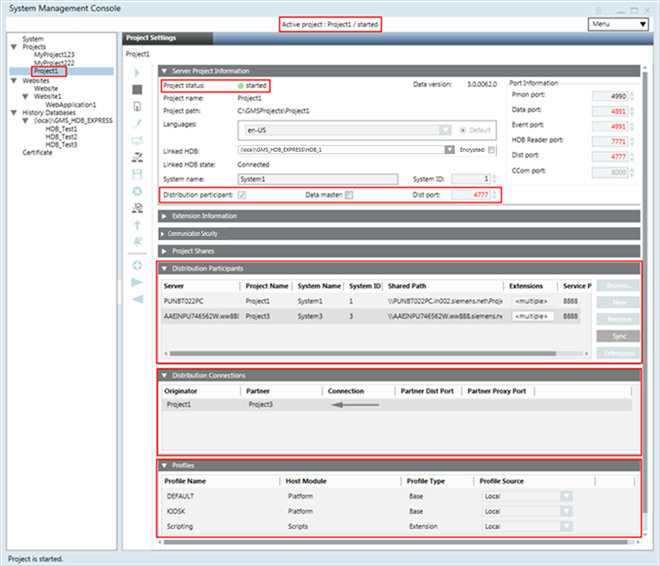This screenshot has width=660, height=566.
Task: Click the red-circle X cancel toolbar icon
Action: (x=137, y=190)
